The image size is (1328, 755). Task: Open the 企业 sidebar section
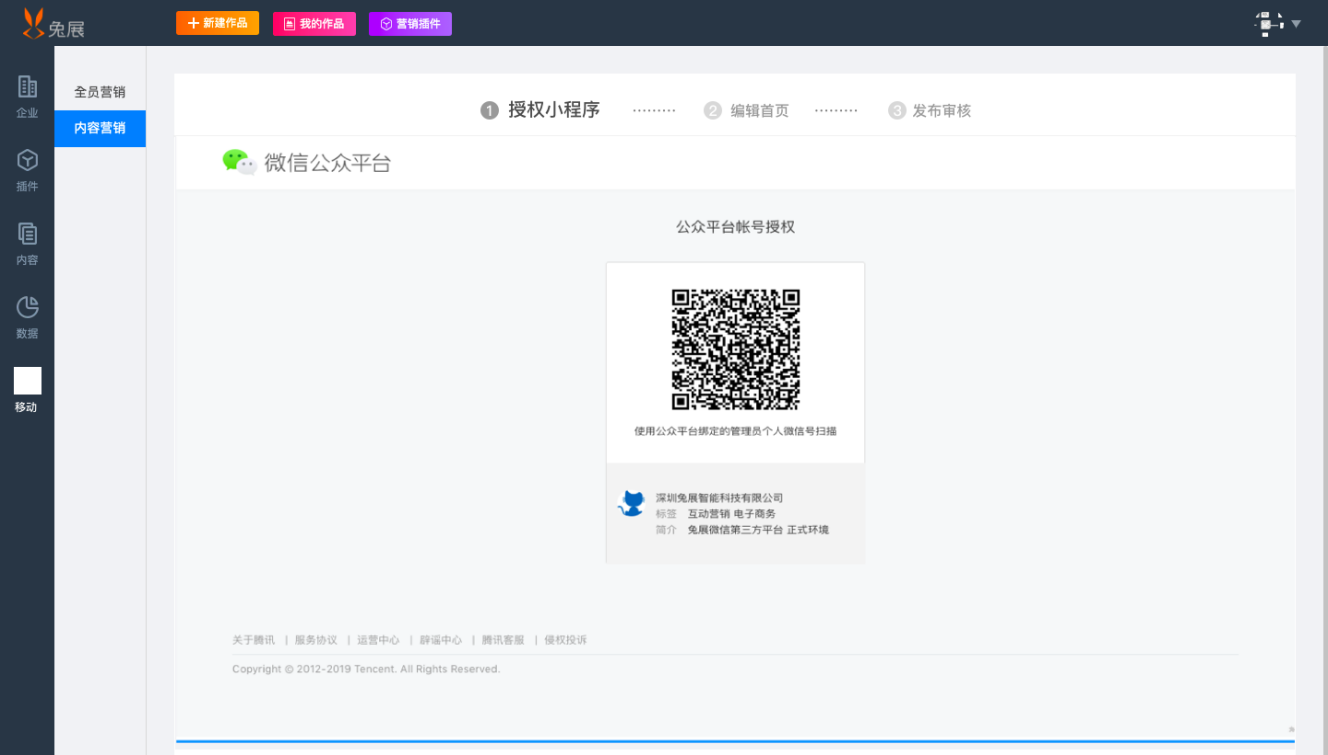(27, 97)
